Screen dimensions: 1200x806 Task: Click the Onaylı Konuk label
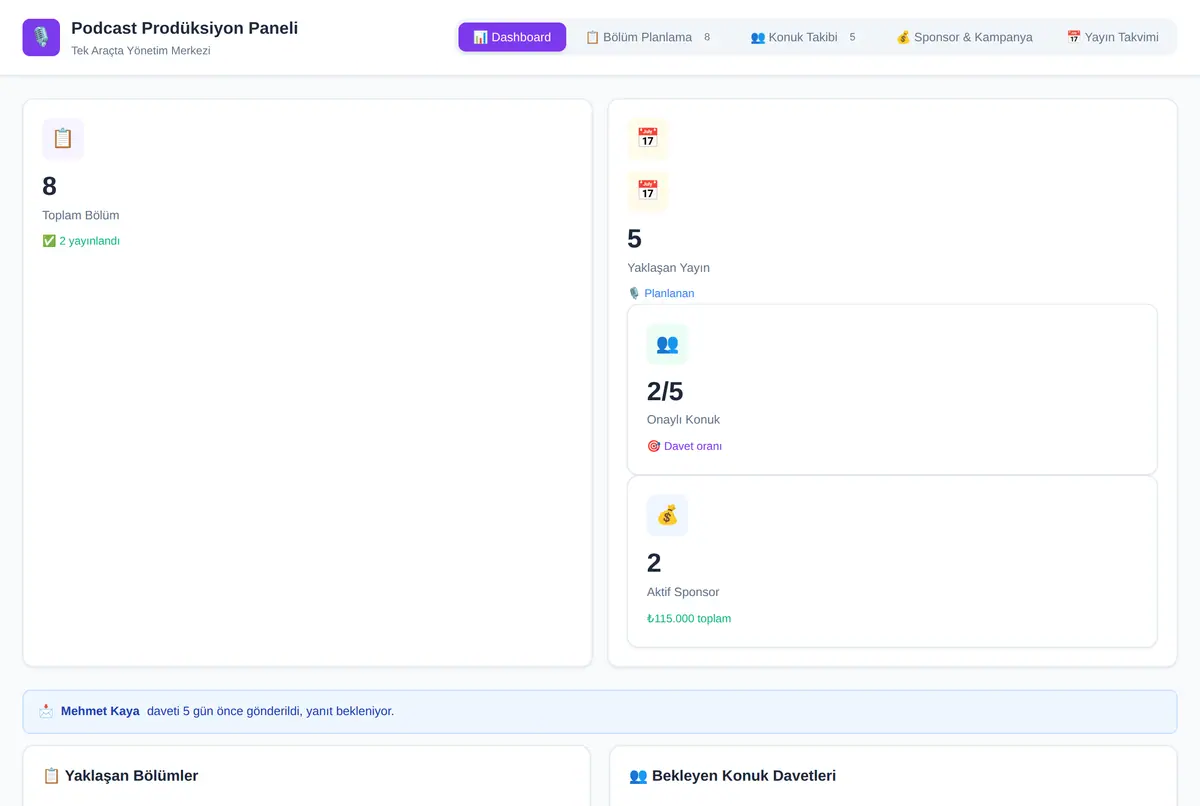point(683,420)
